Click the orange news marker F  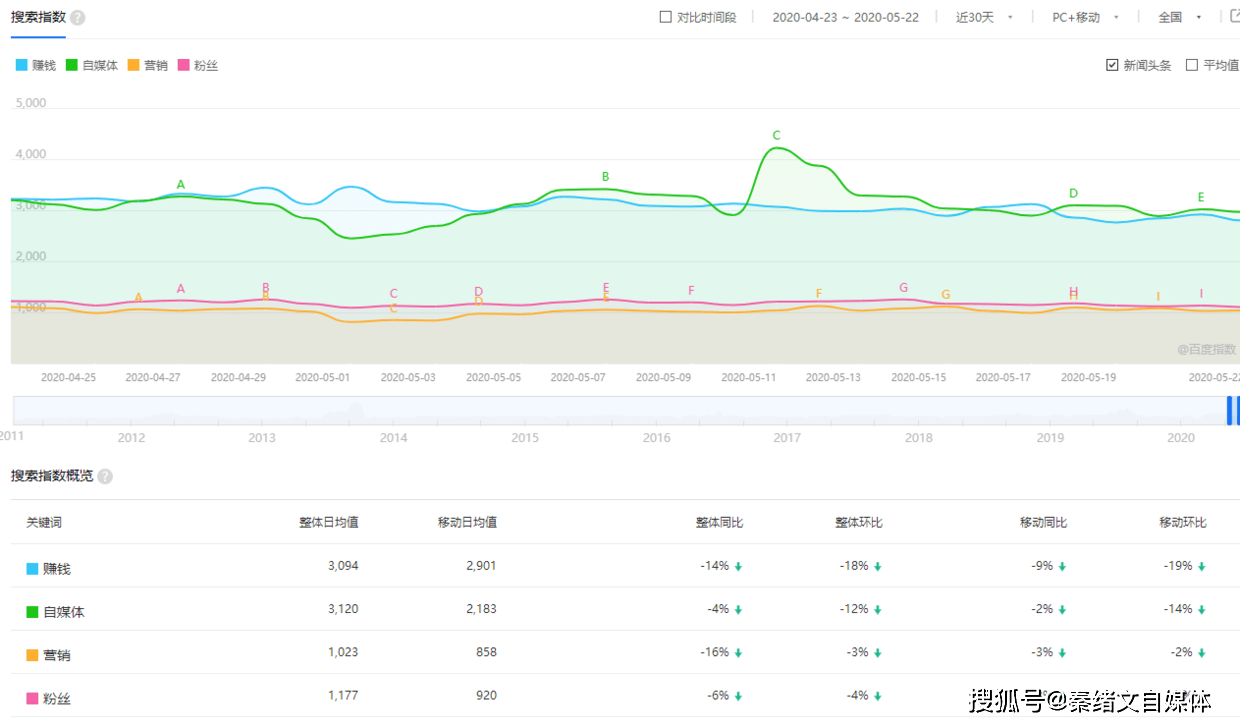(x=818, y=294)
